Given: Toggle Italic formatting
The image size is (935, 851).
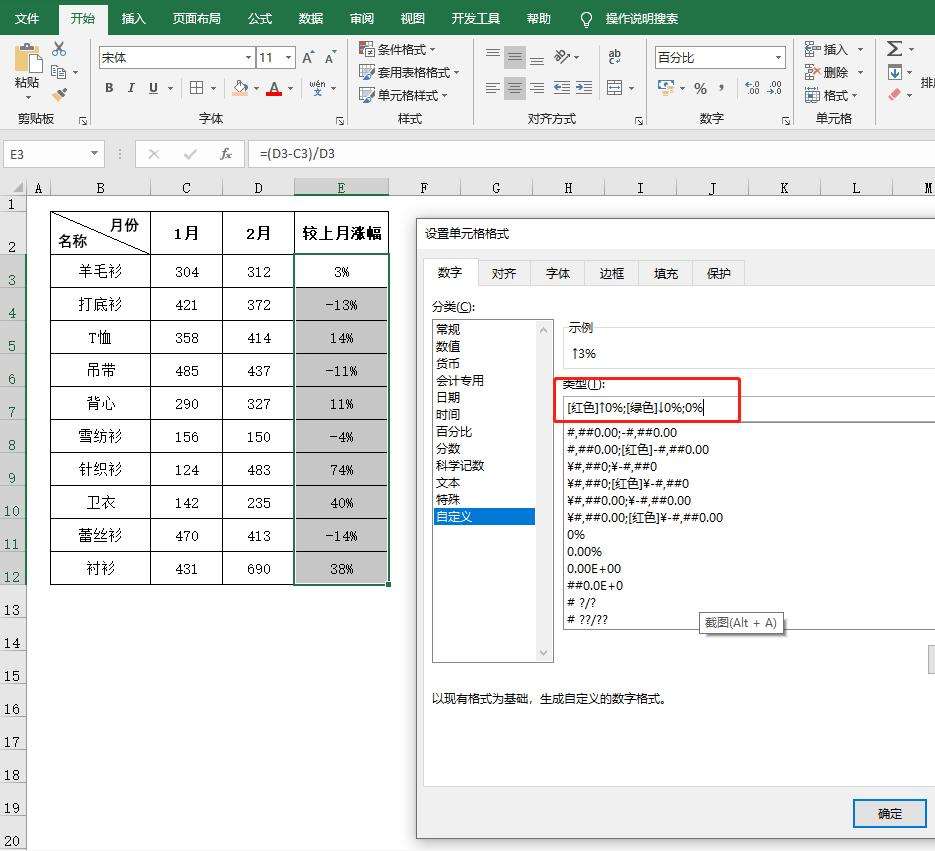Looking at the screenshot, I should coord(131,88).
